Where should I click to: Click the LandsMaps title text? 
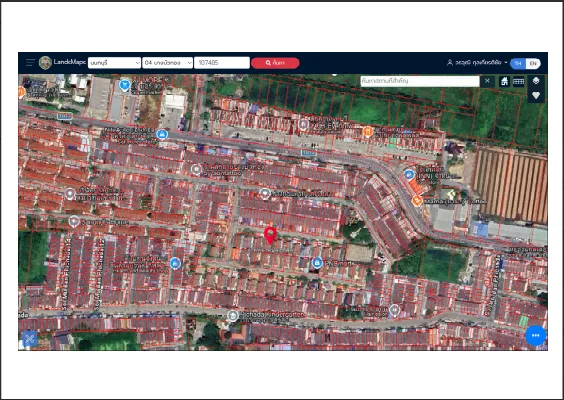(69, 62)
